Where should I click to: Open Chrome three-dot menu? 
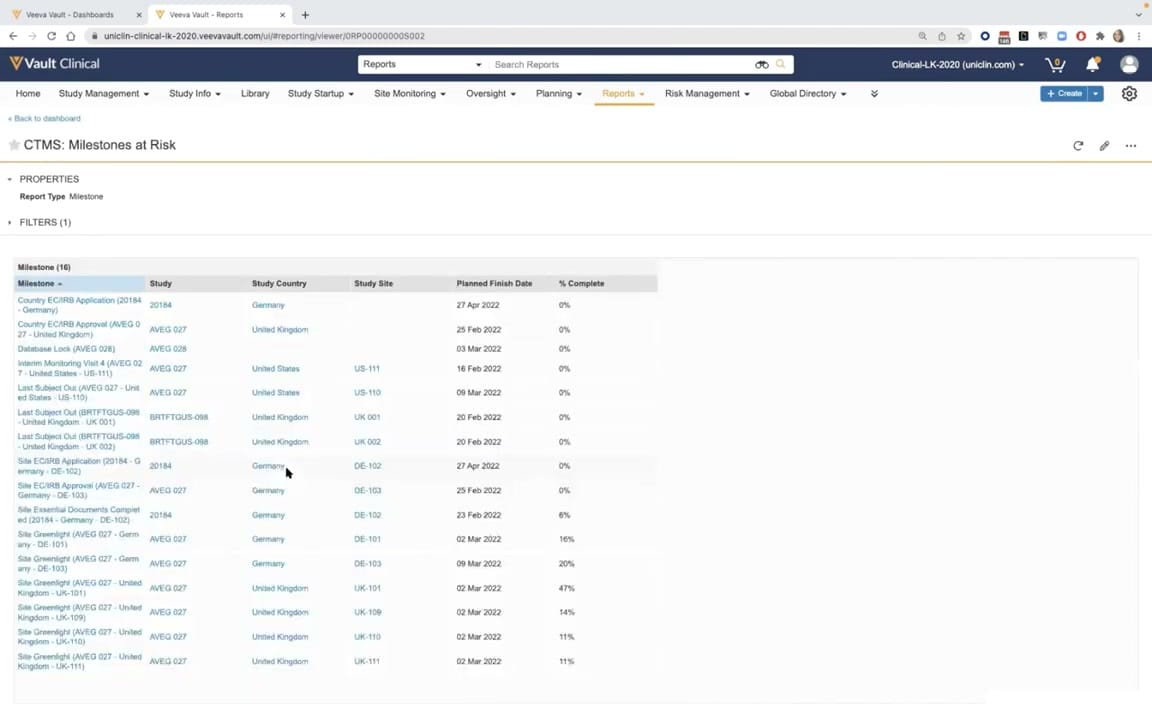tap(1139, 36)
